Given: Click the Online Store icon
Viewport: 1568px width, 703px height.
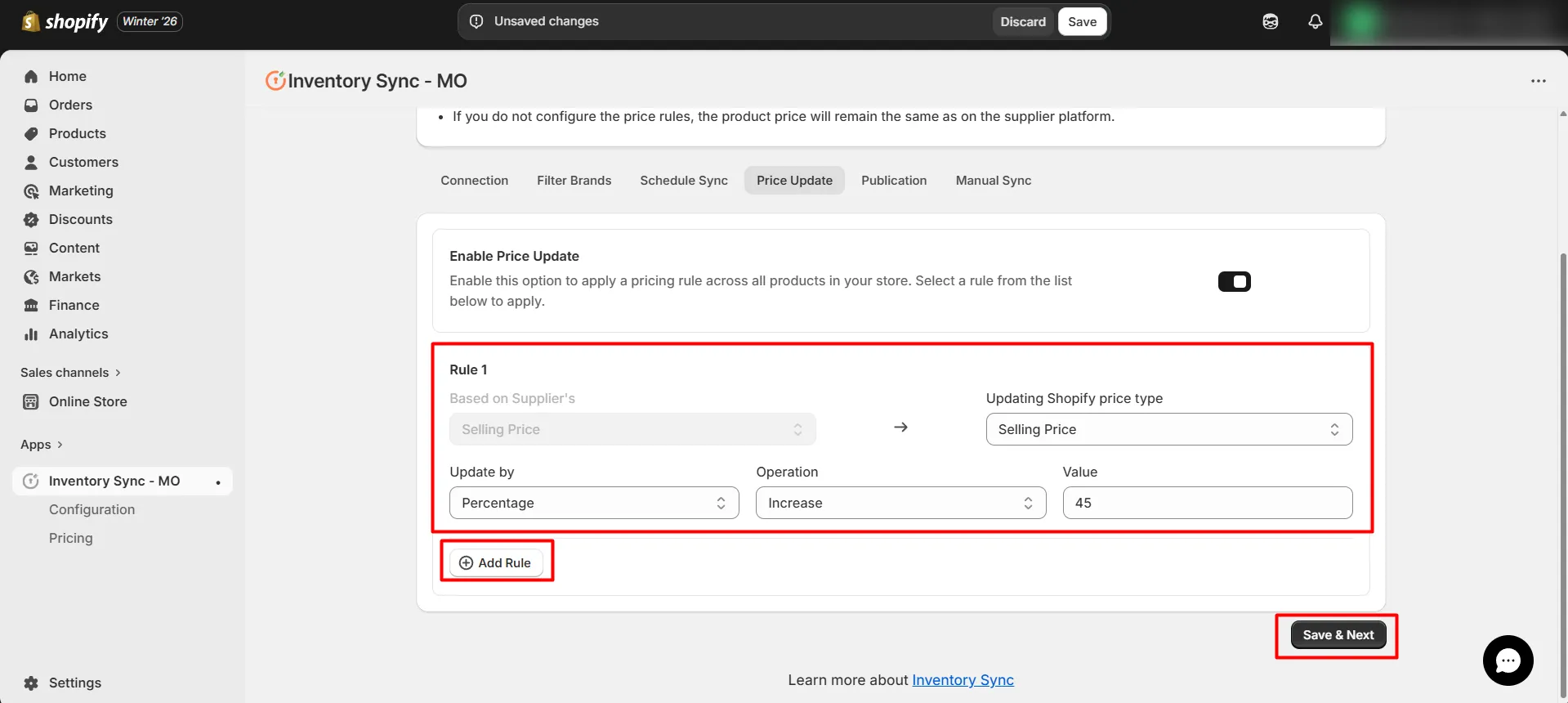Looking at the screenshot, I should [x=31, y=401].
